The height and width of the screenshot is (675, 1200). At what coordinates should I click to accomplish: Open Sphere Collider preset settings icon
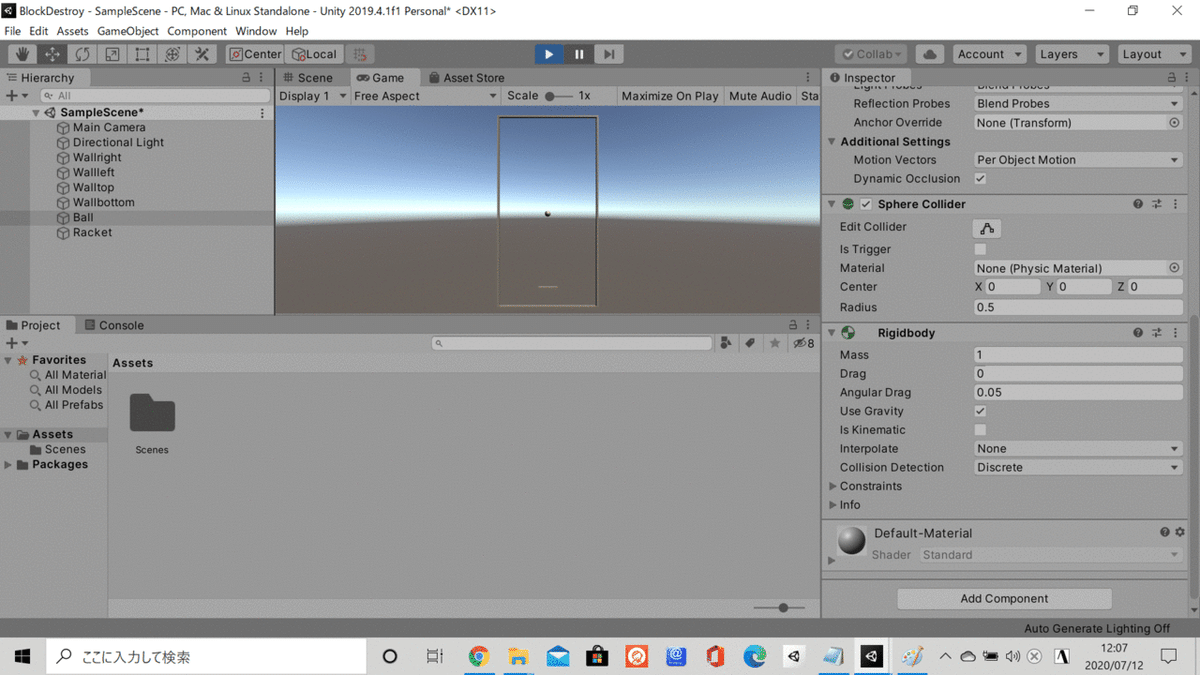1157,204
